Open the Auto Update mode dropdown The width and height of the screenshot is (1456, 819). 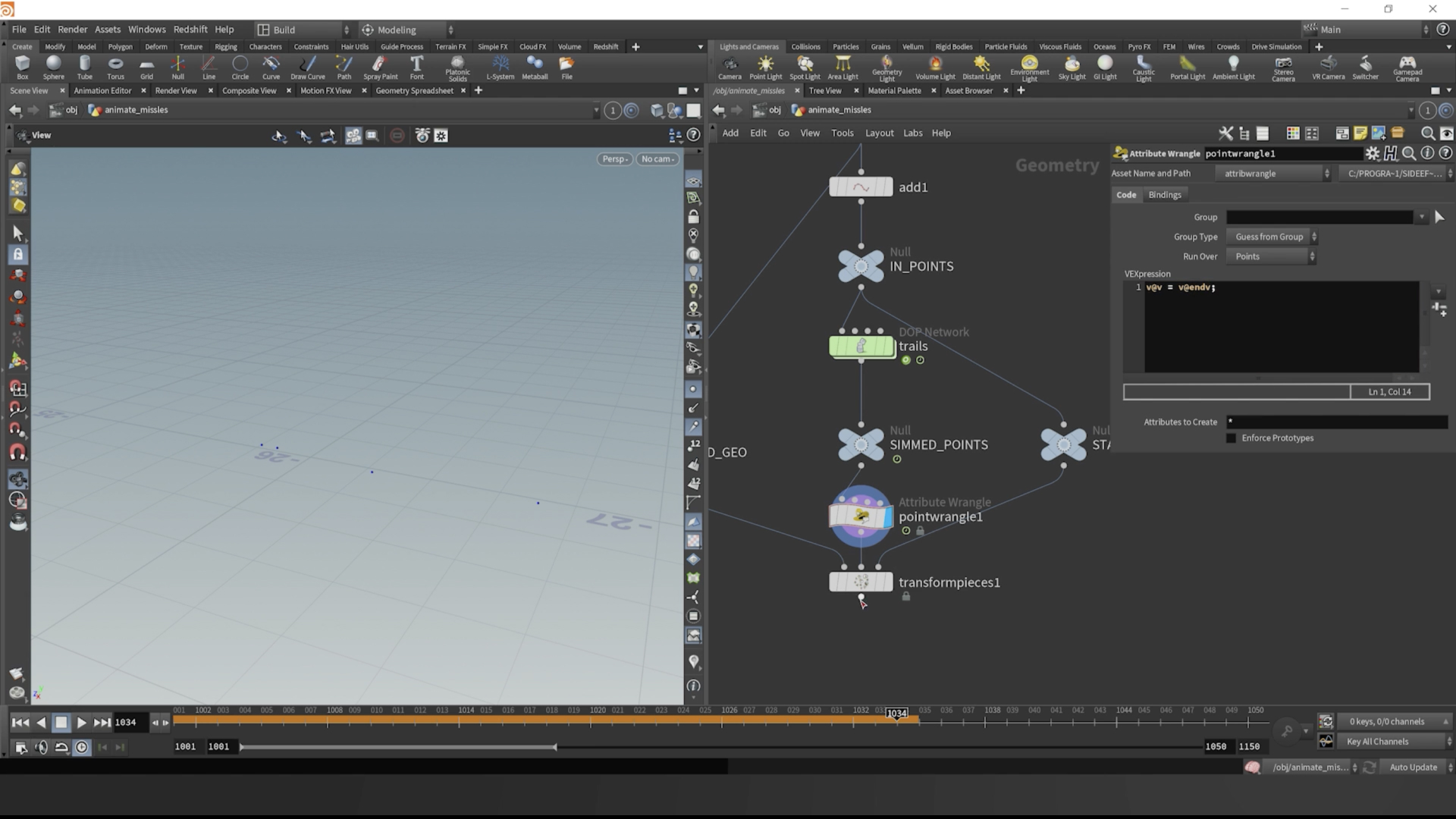[x=1417, y=767]
